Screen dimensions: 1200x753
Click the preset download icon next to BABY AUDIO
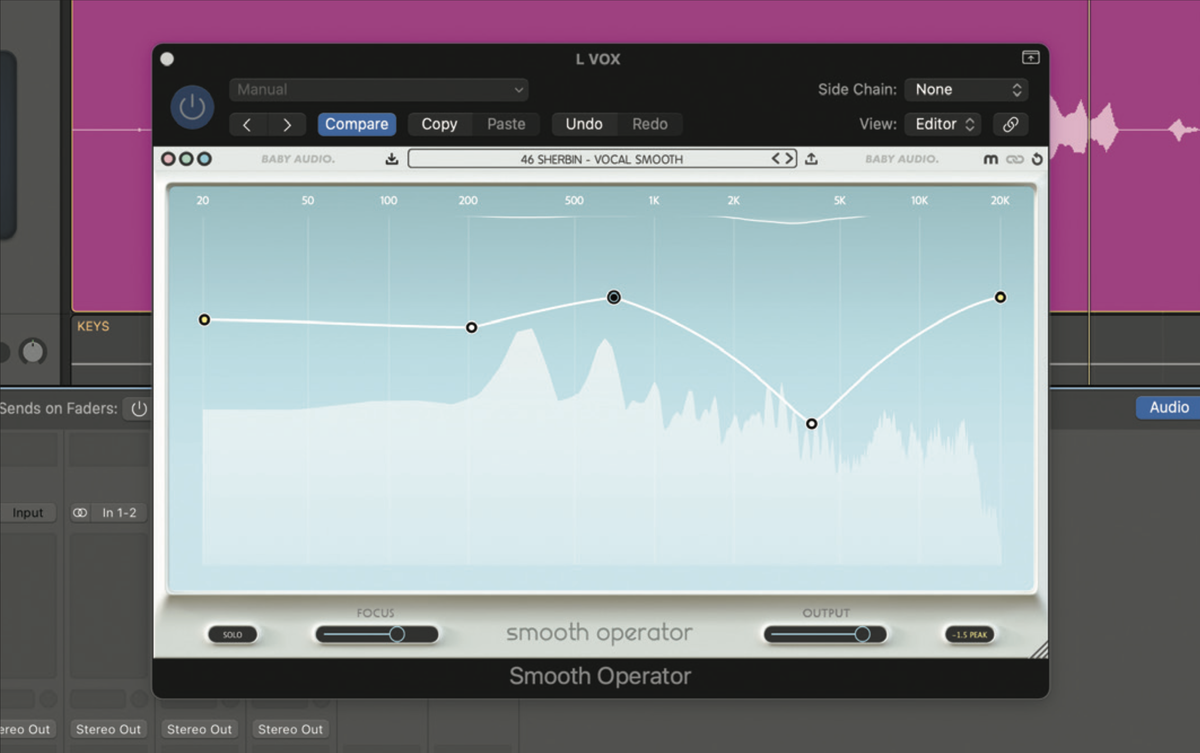[x=390, y=158]
